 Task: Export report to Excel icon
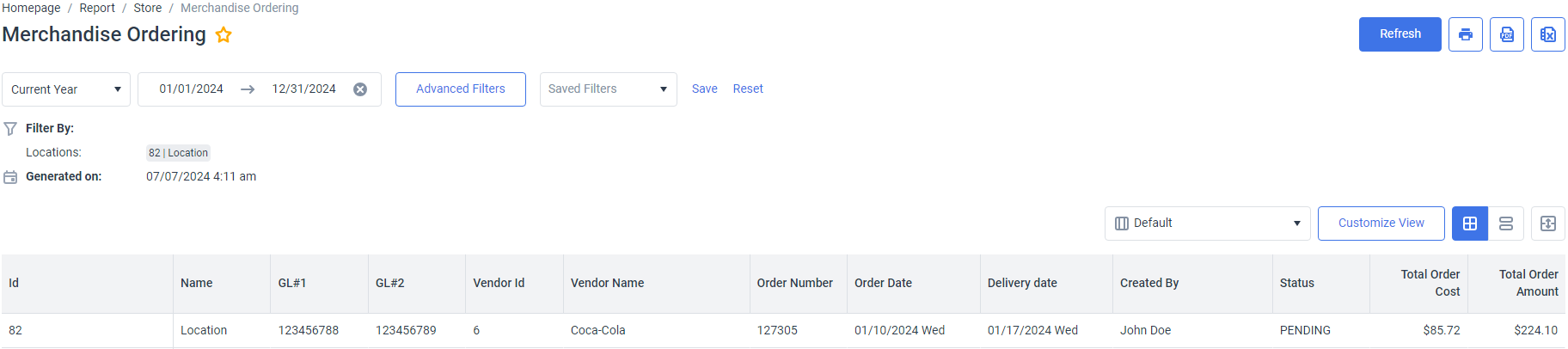click(1547, 34)
